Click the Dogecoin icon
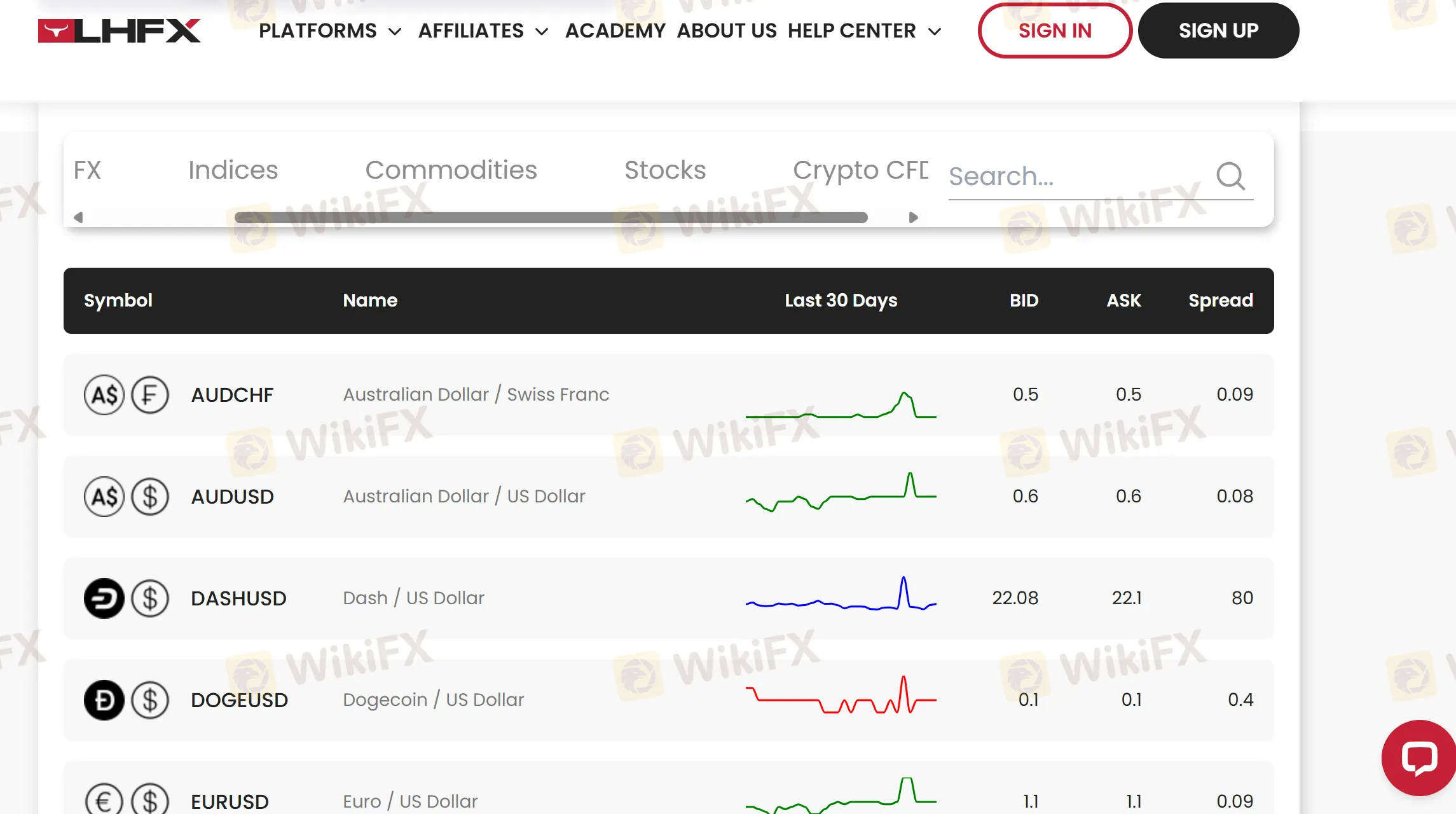Screen dimensions: 1456x814 coord(104,700)
